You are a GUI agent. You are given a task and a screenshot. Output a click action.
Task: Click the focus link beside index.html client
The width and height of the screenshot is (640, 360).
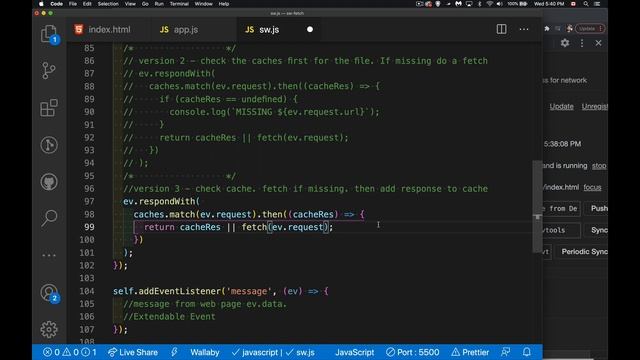coord(592,187)
